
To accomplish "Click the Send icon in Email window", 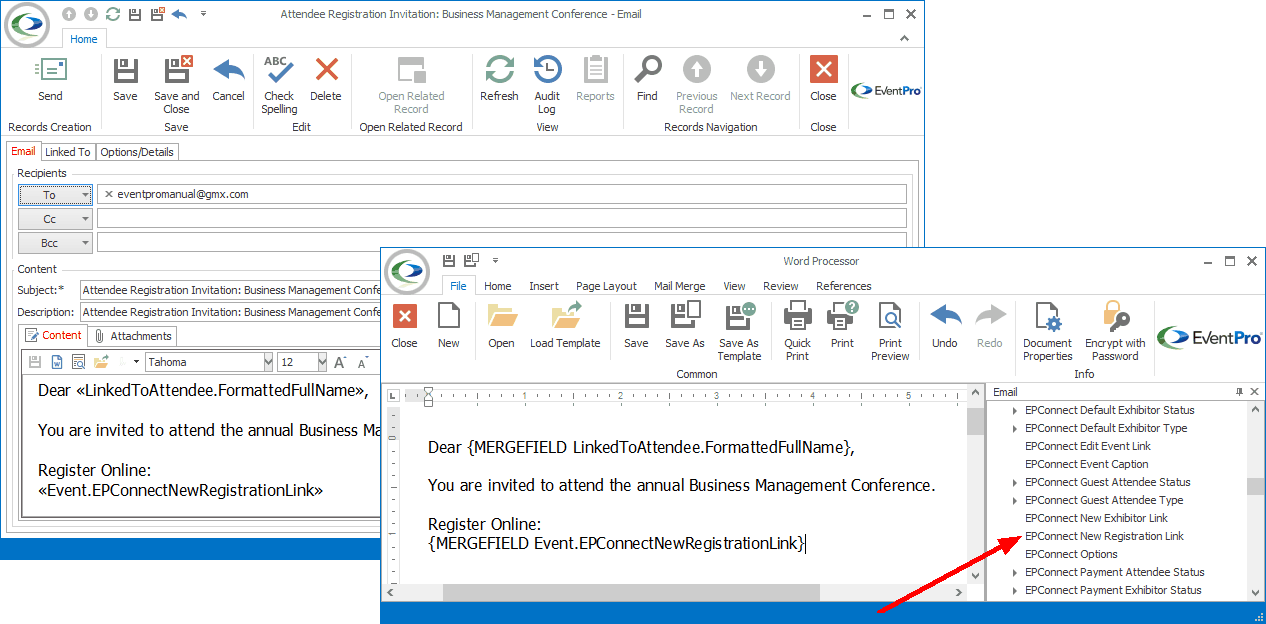I will click(x=50, y=70).
